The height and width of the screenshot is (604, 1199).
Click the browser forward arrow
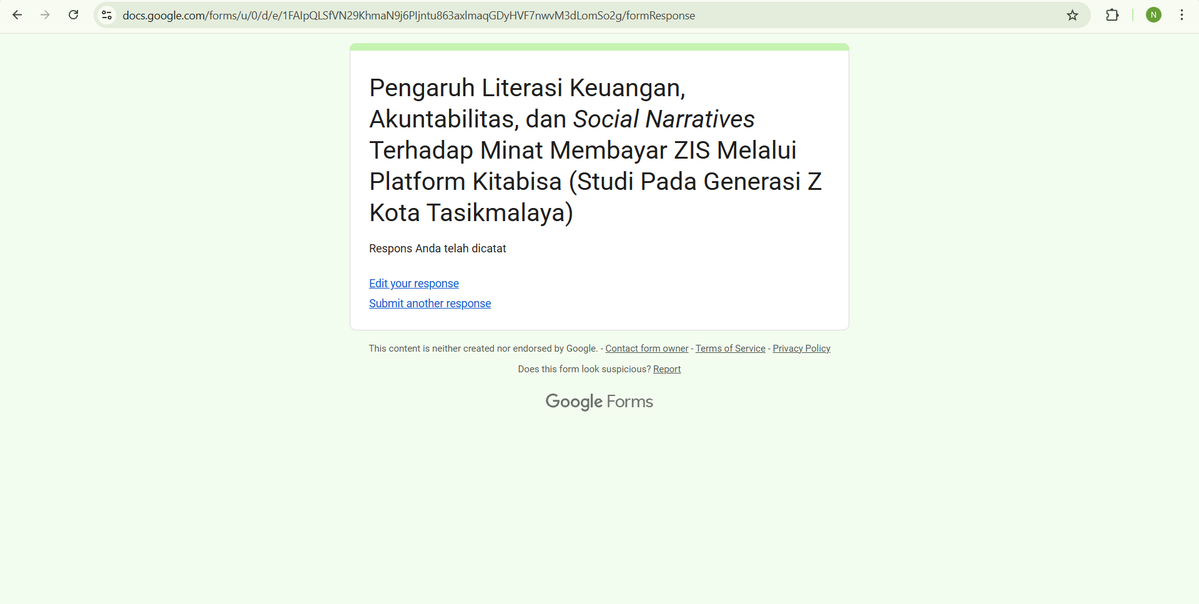pyautogui.click(x=45, y=15)
